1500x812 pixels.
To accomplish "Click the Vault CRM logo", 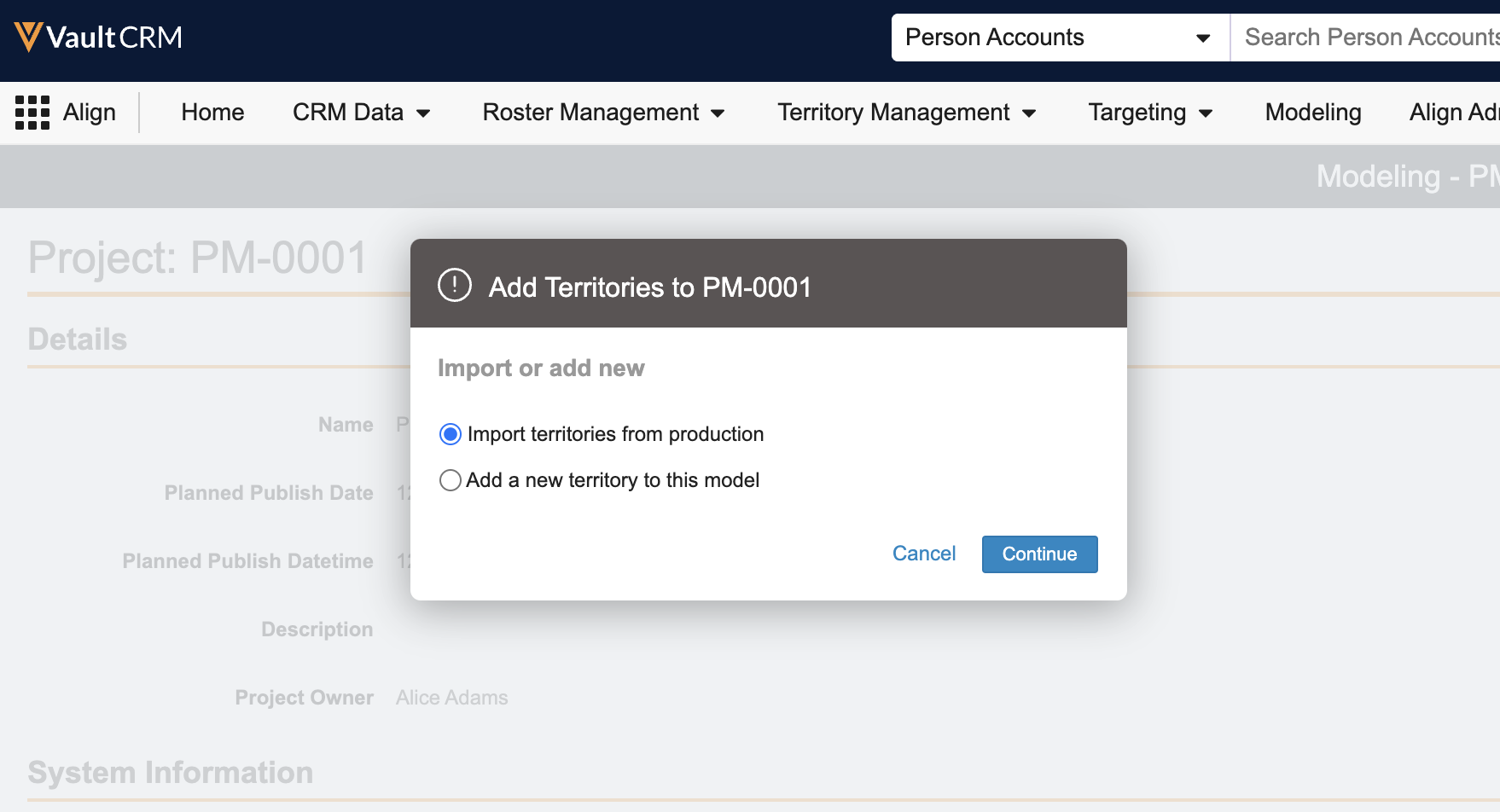I will [x=98, y=38].
